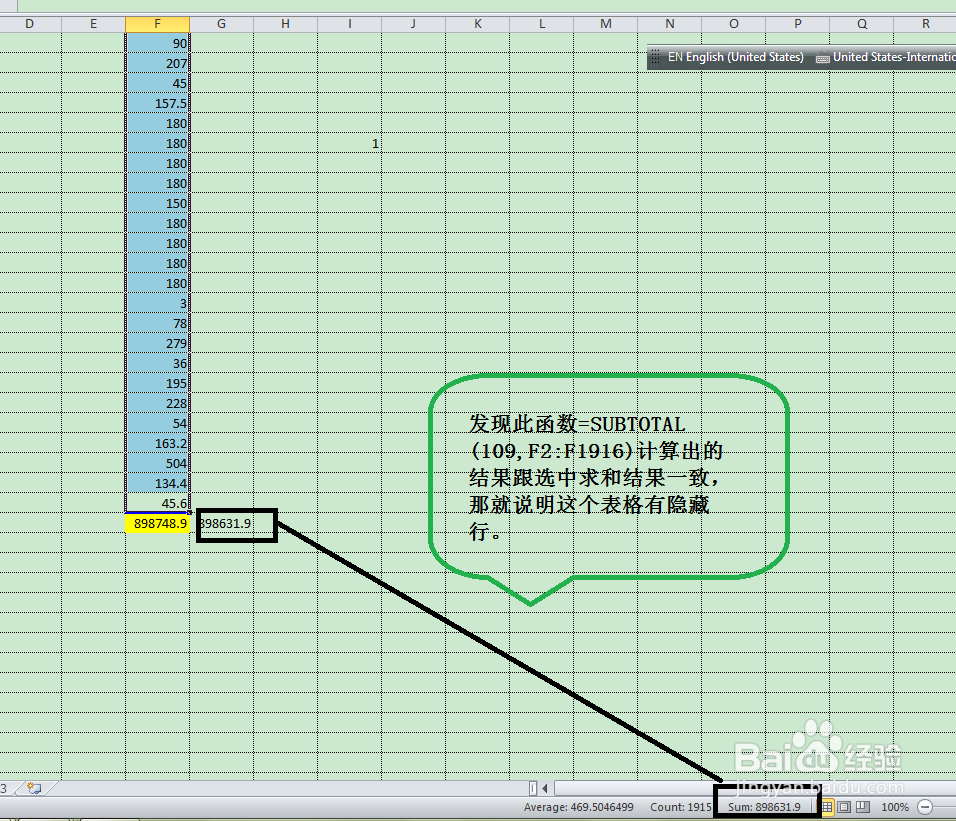Toggle the Average: 469.5046499 display
The image size is (956, 821).
580,807
